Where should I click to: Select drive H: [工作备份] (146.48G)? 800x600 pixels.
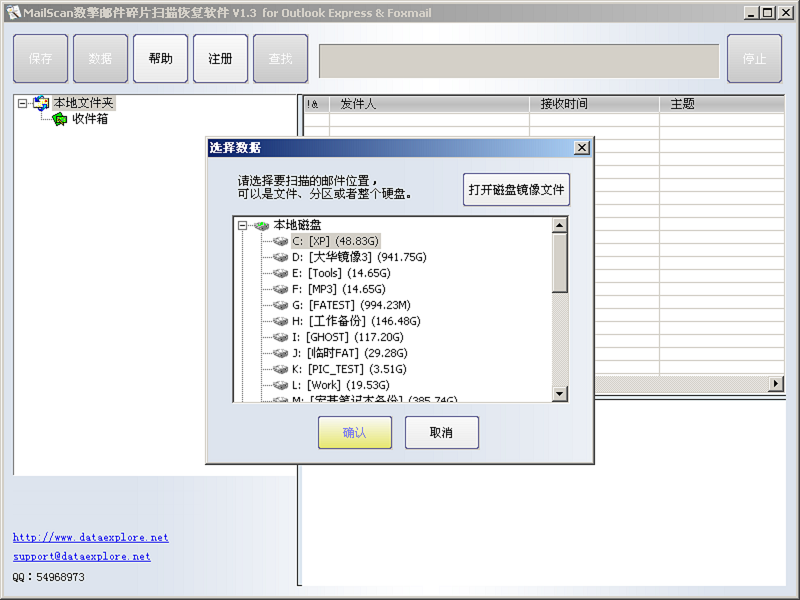tap(356, 321)
